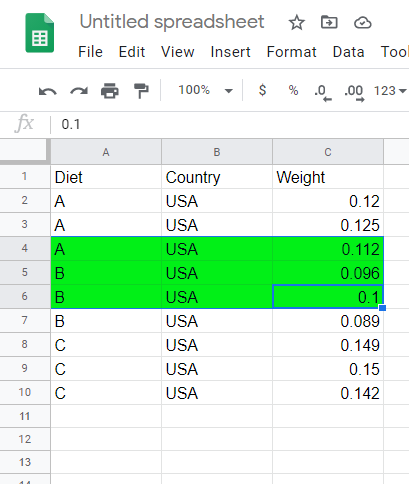Open the Google Sheets home logo

(x=40, y=33)
